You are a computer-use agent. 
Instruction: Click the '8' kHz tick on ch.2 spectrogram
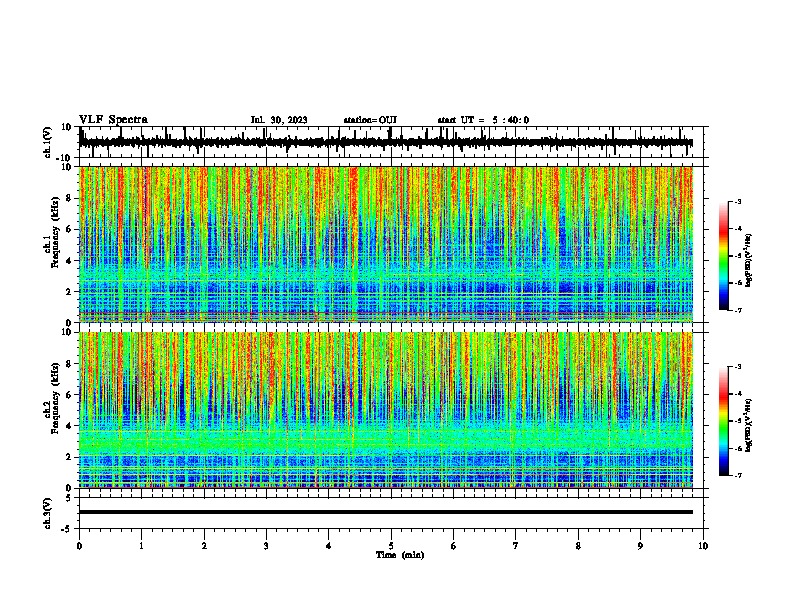click(69, 364)
